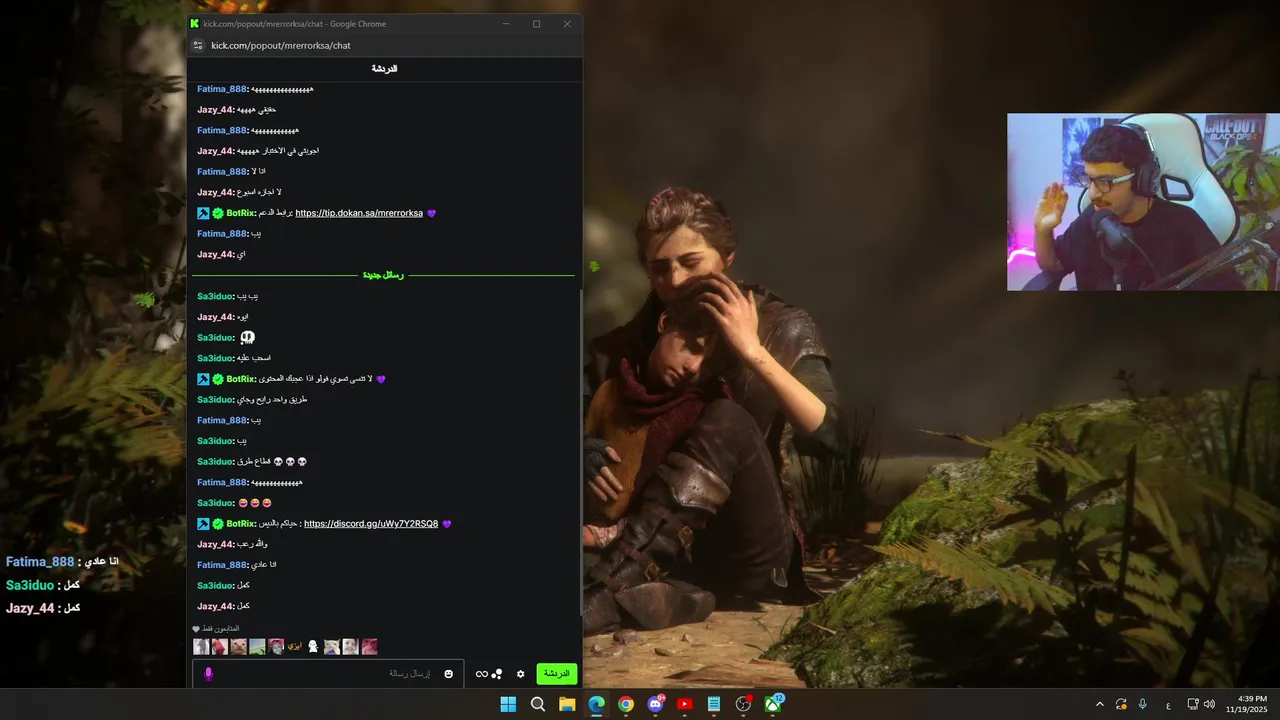Image resolution: width=1280 pixels, height=720 pixels.
Task: Click BotRix moderator badge on discord message
Action: tap(203, 524)
